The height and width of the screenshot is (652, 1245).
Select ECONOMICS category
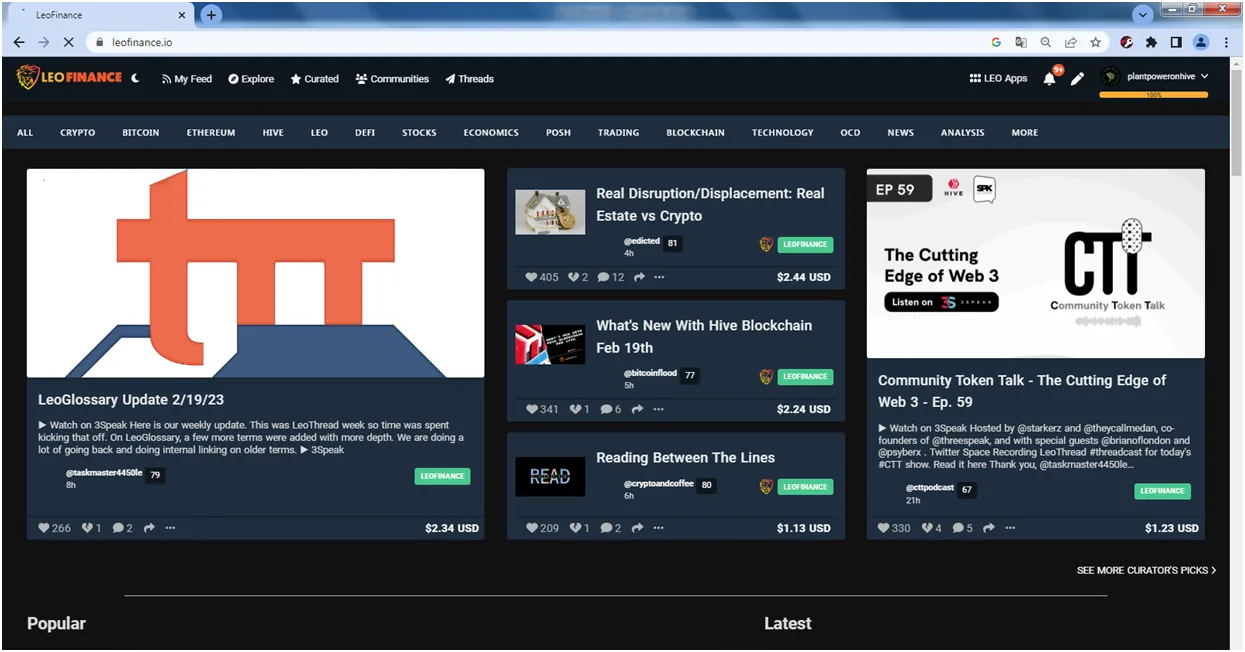click(491, 132)
